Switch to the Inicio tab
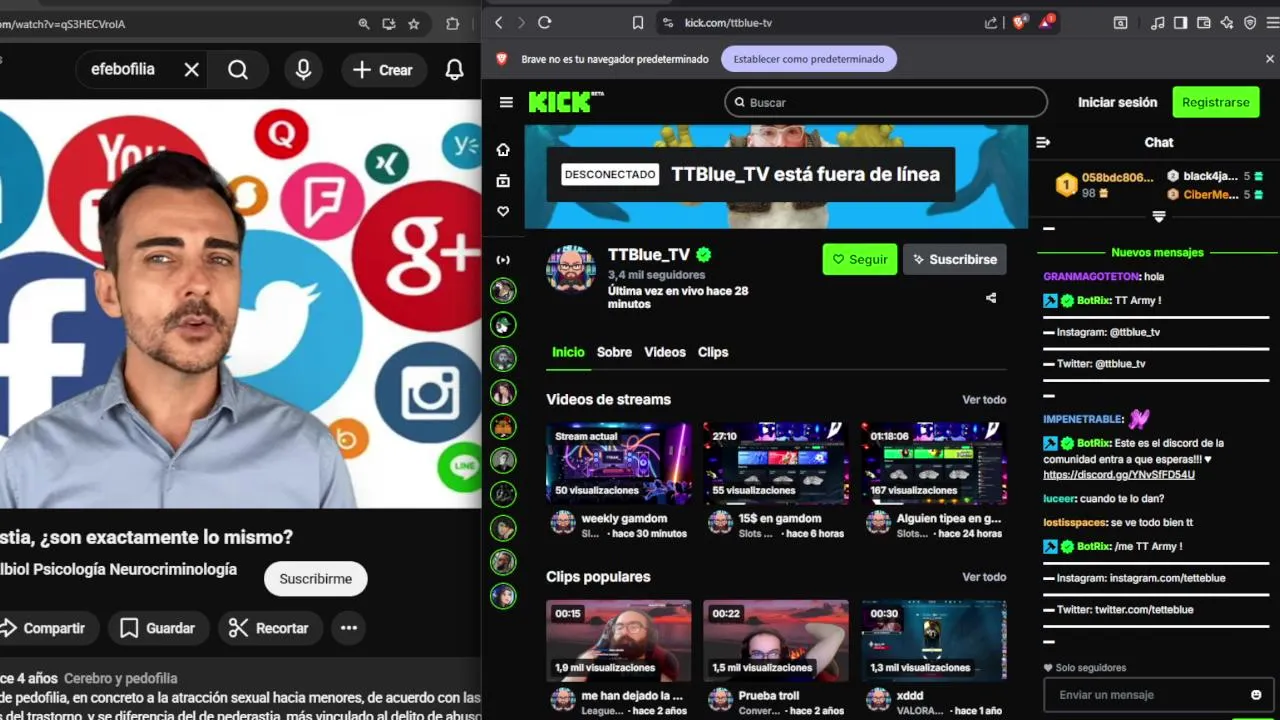The height and width of the screenshot is (720, 1280). point(568,352)
